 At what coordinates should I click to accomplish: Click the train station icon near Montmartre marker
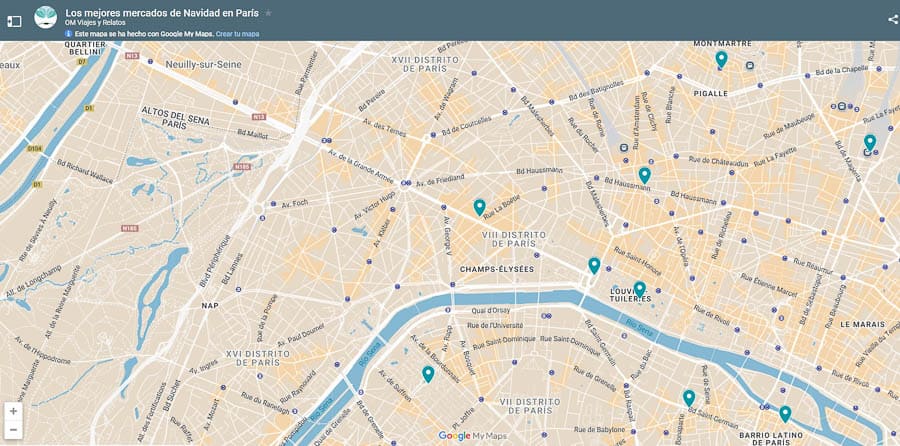(x=750, y=65)
